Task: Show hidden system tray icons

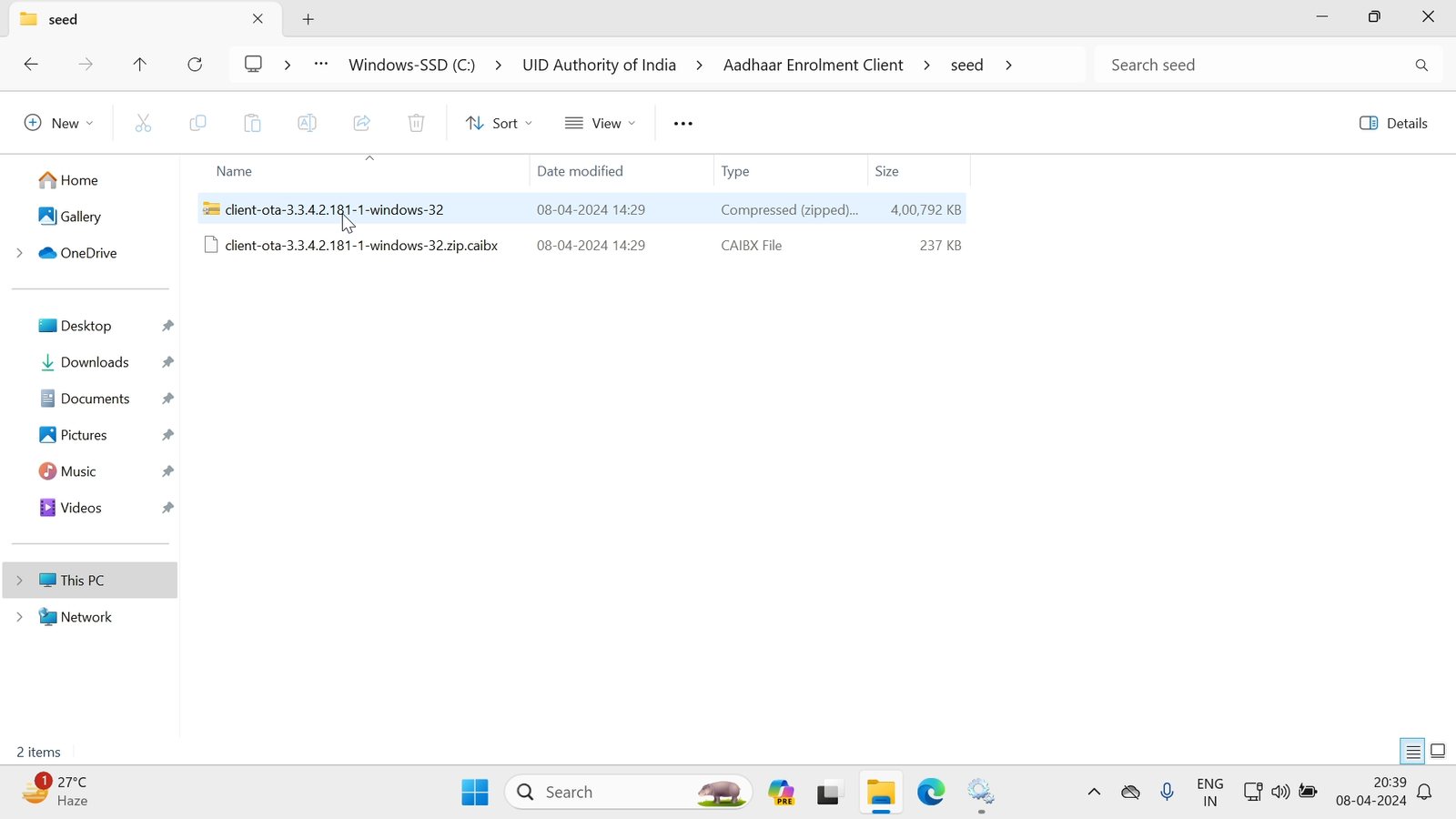Action: [x=1094, y=793]
